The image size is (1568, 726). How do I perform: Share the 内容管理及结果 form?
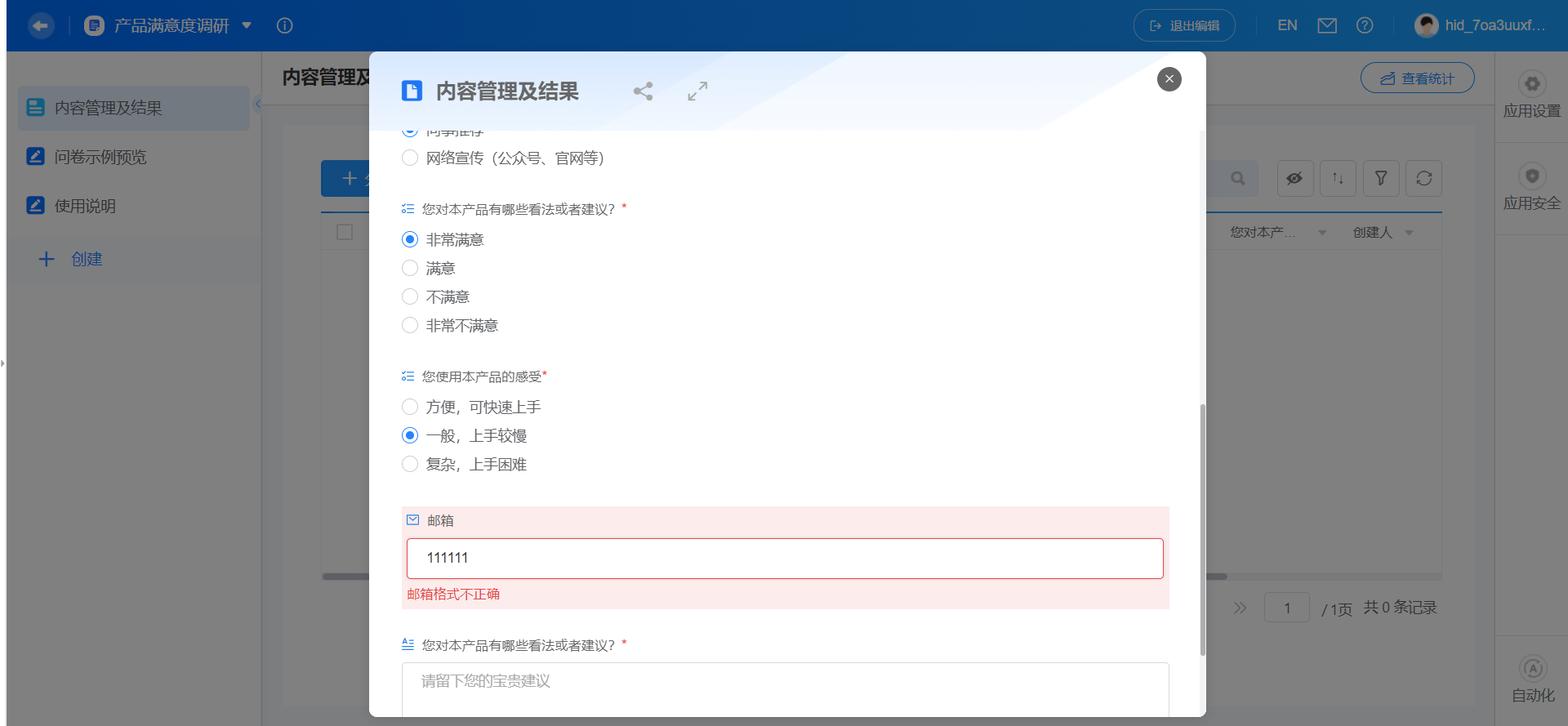[643, 91]
